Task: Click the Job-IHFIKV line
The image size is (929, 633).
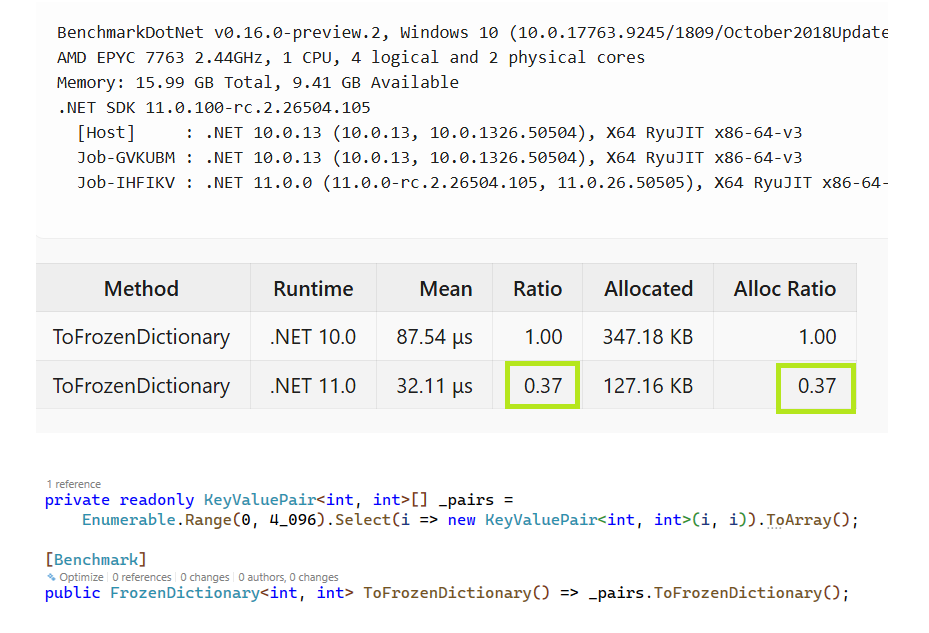Action: point(482,183)
